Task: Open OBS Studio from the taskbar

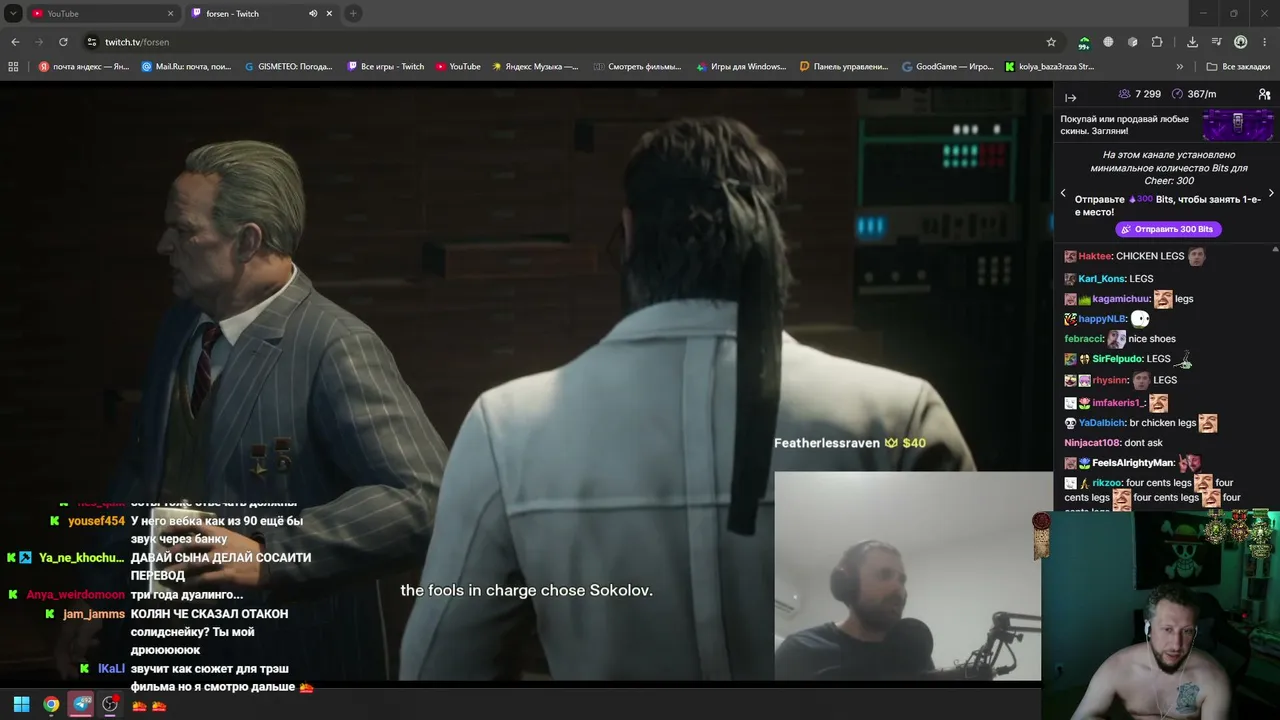Action: coord(110,704)
